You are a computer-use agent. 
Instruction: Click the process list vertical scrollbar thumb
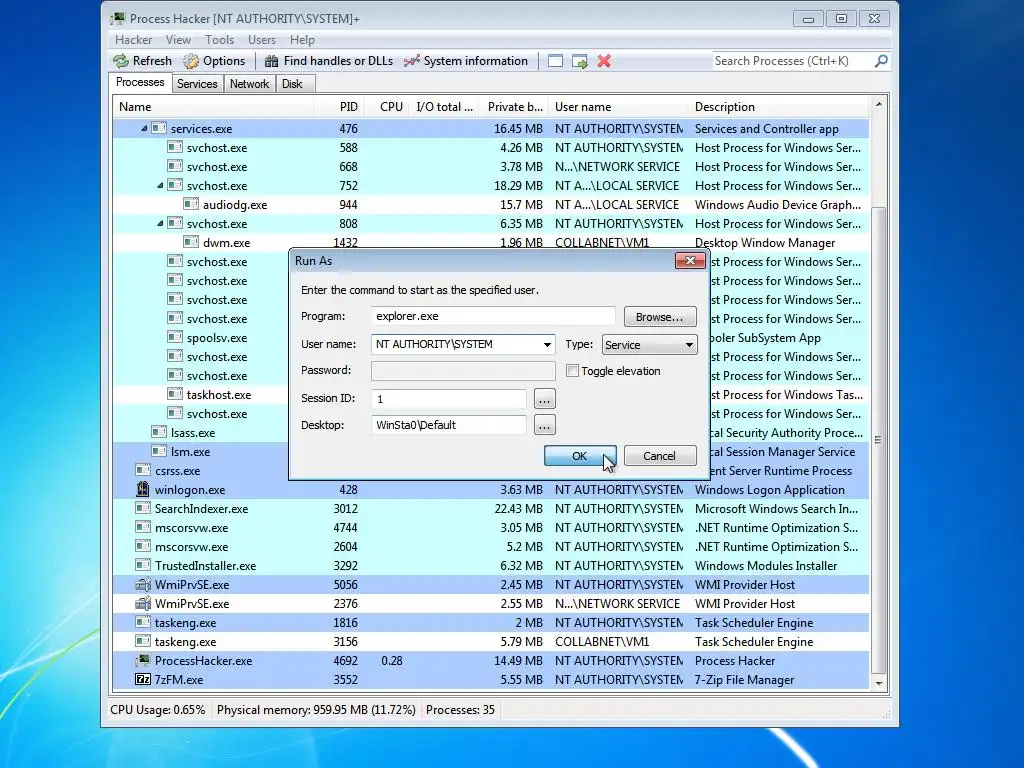click(x=878, y=439)
